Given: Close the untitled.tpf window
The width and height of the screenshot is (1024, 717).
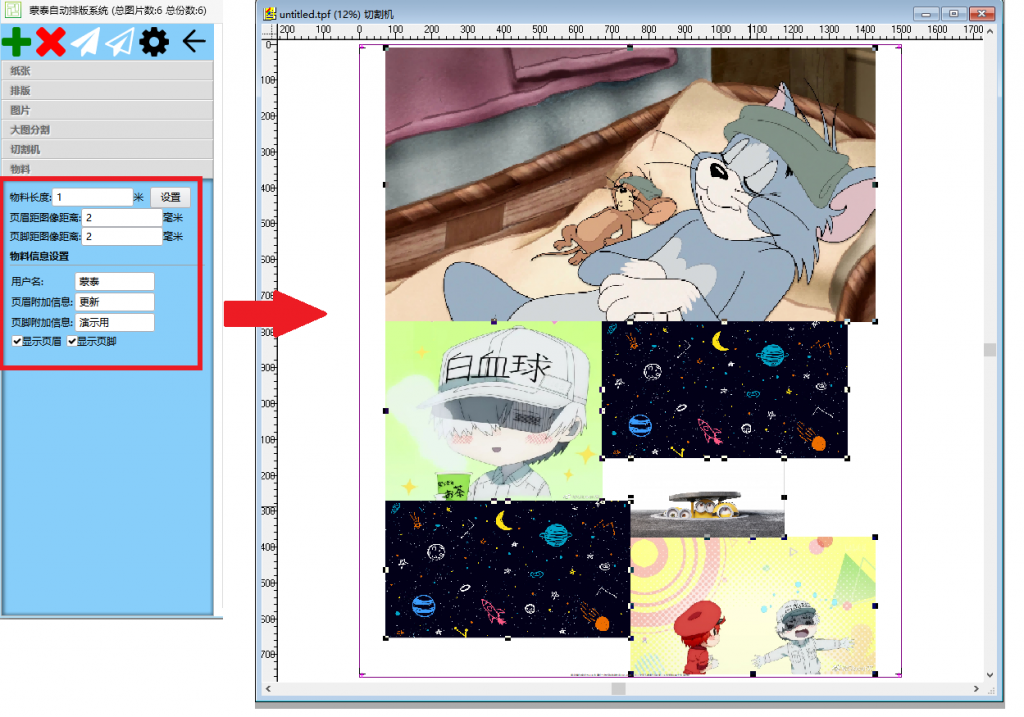Looking at the screenshot, I should [x=982, y=13].
